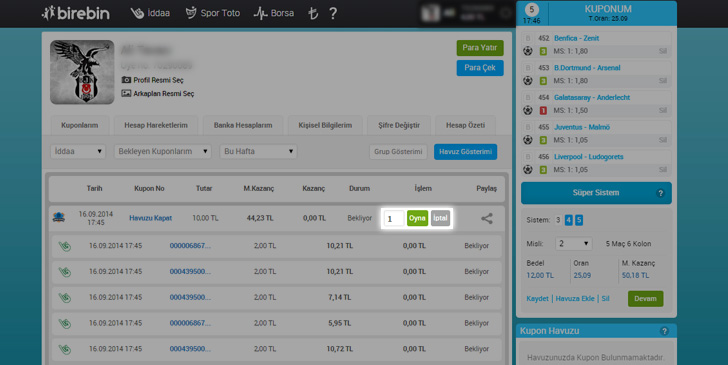Open the Bu Hafta period dropdown
The width and height of the screenshot is (728, 365).
258,151
